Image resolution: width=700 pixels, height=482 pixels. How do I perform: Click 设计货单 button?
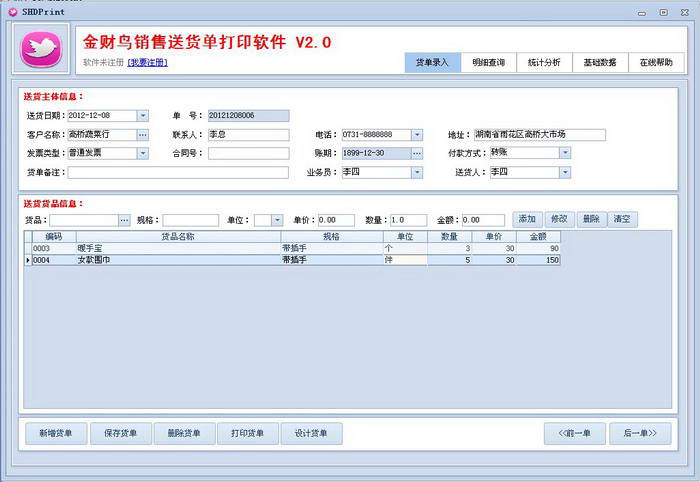point(311,433)
